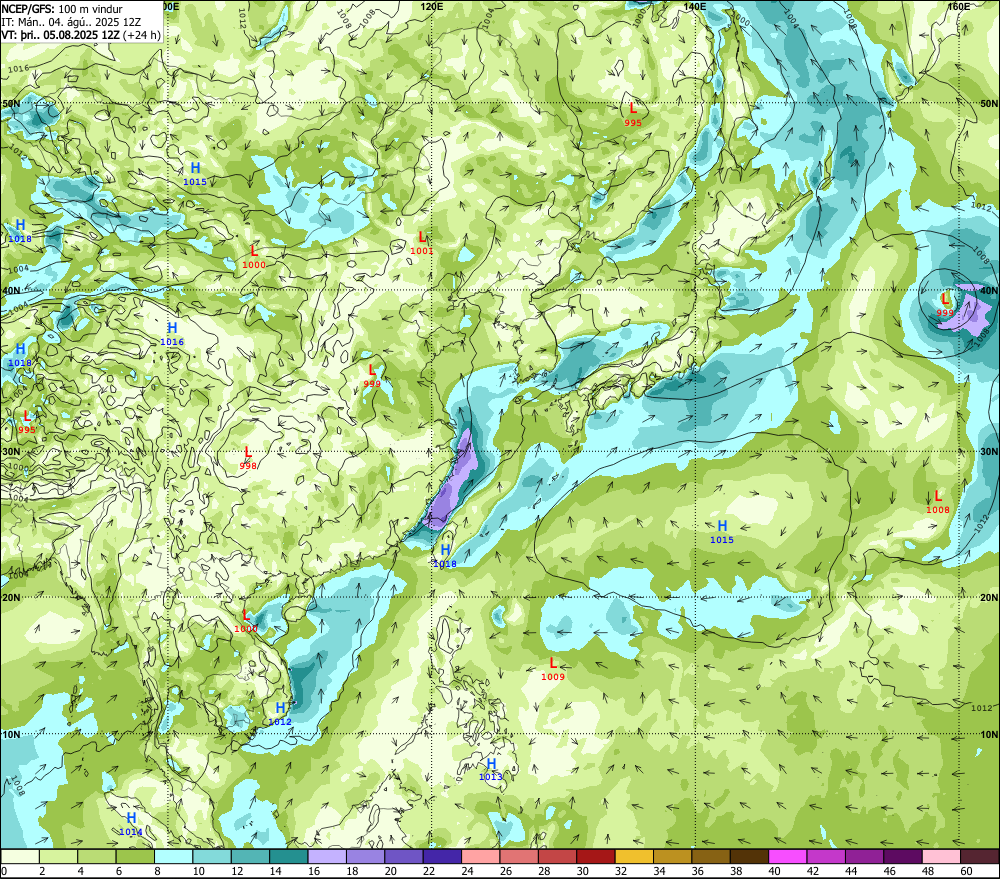Select the golden yellow 32–34 legend swatch
The height and width of the screenshot is (879, 1000).
635,856
